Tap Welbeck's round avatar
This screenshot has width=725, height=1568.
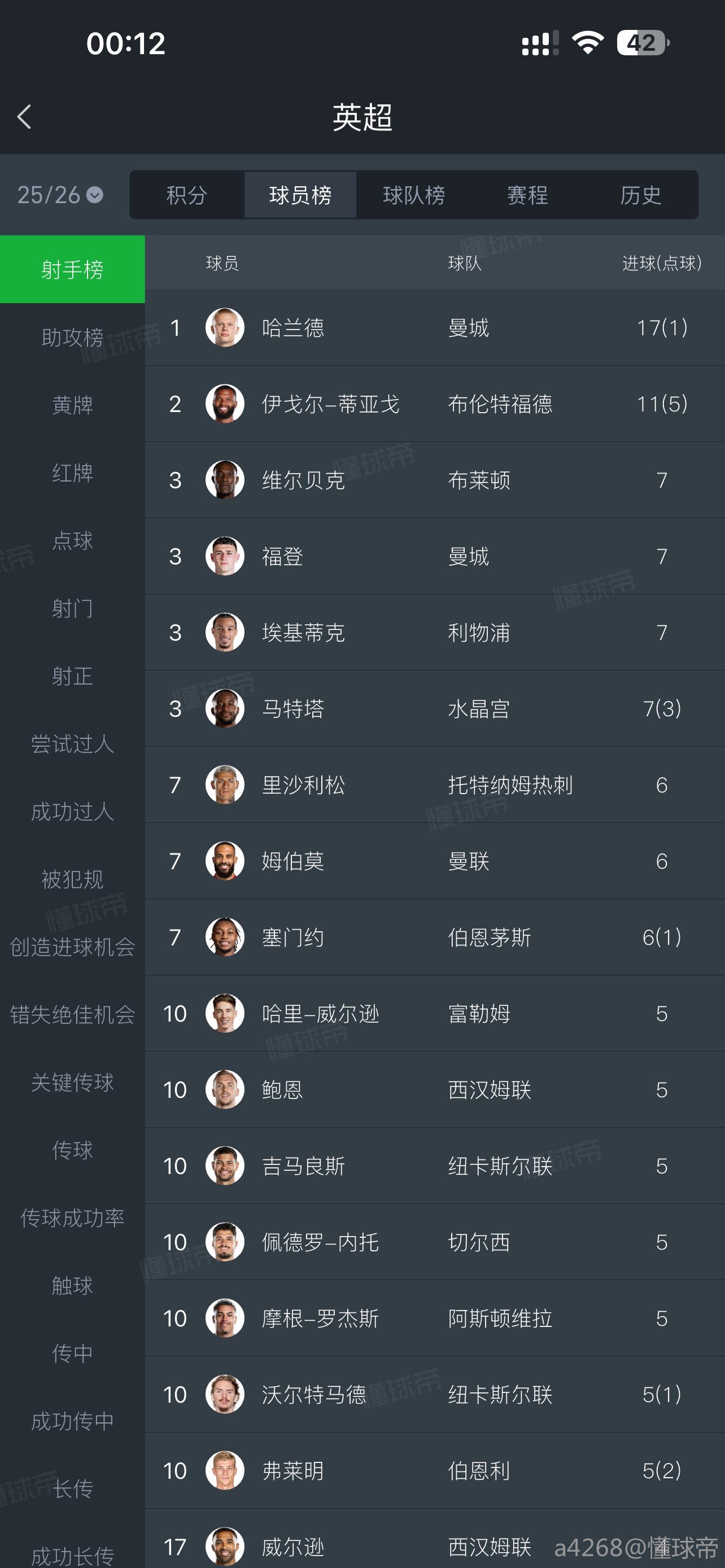point(225,480)
